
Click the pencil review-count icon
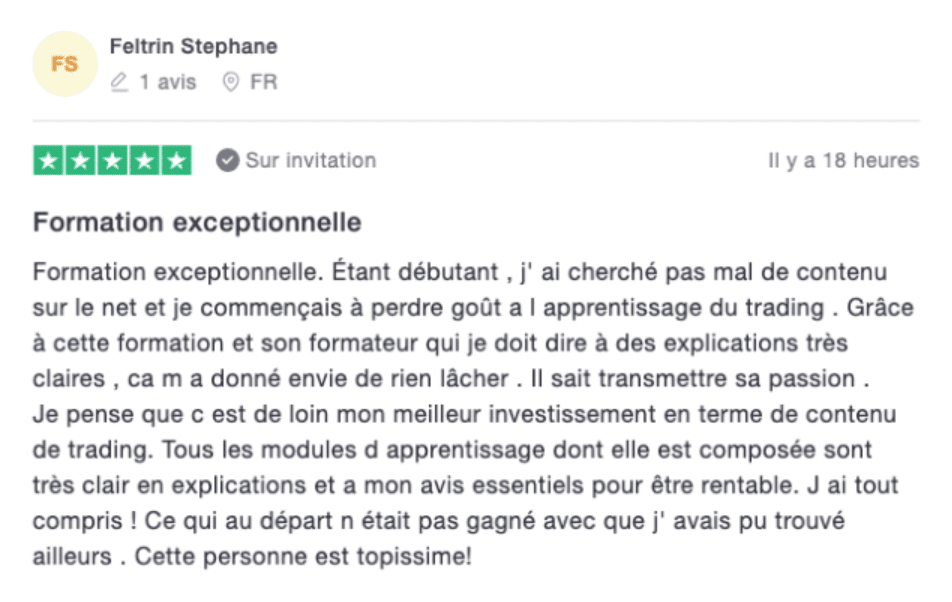click(x=120, y=82)
